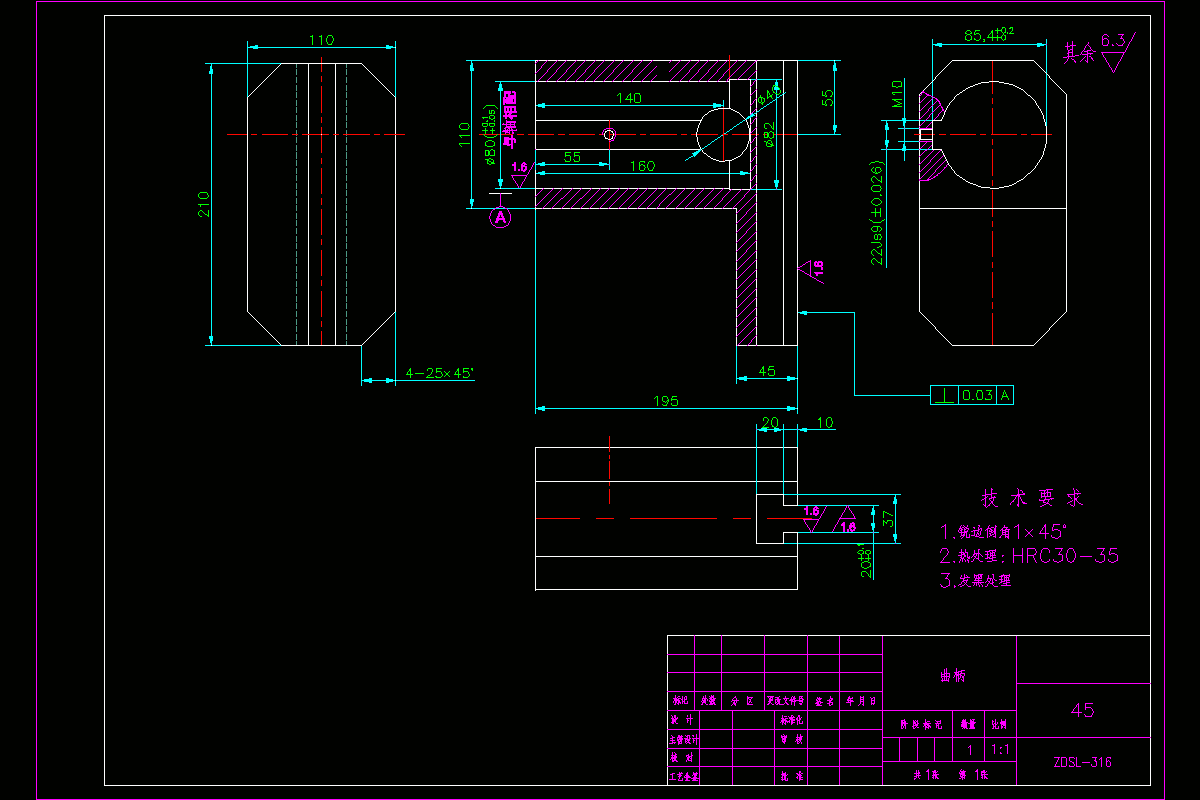Click the 210 height dimension text

coord(204,204)
